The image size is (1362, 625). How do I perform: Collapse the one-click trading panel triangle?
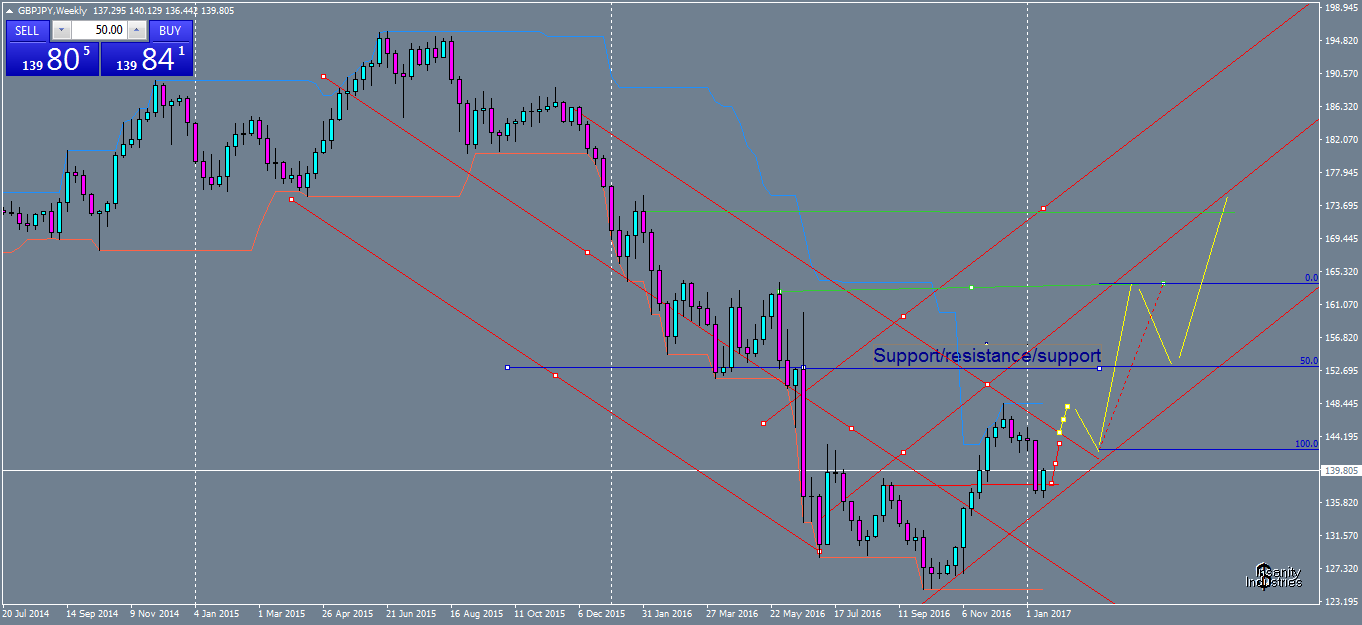pos(9,10)
